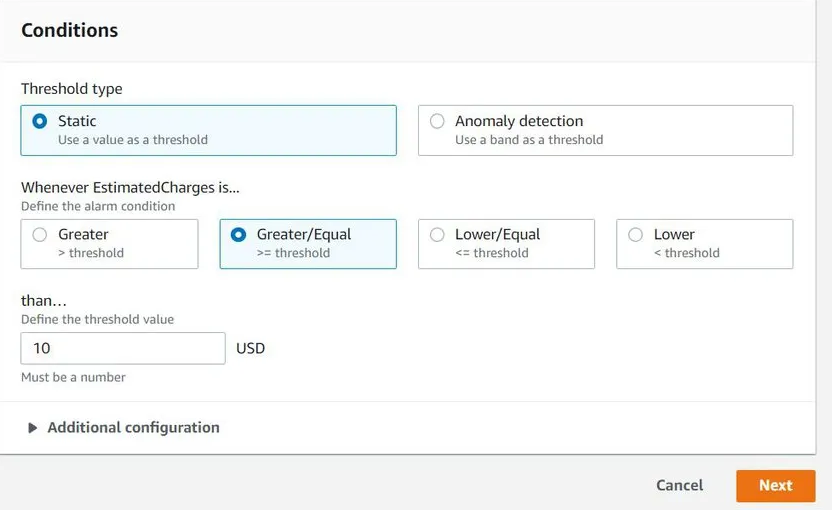Expand the Additional configuration label
This screenshot has width=832, height=518.
pyautogui.click(x=133, y=427)
